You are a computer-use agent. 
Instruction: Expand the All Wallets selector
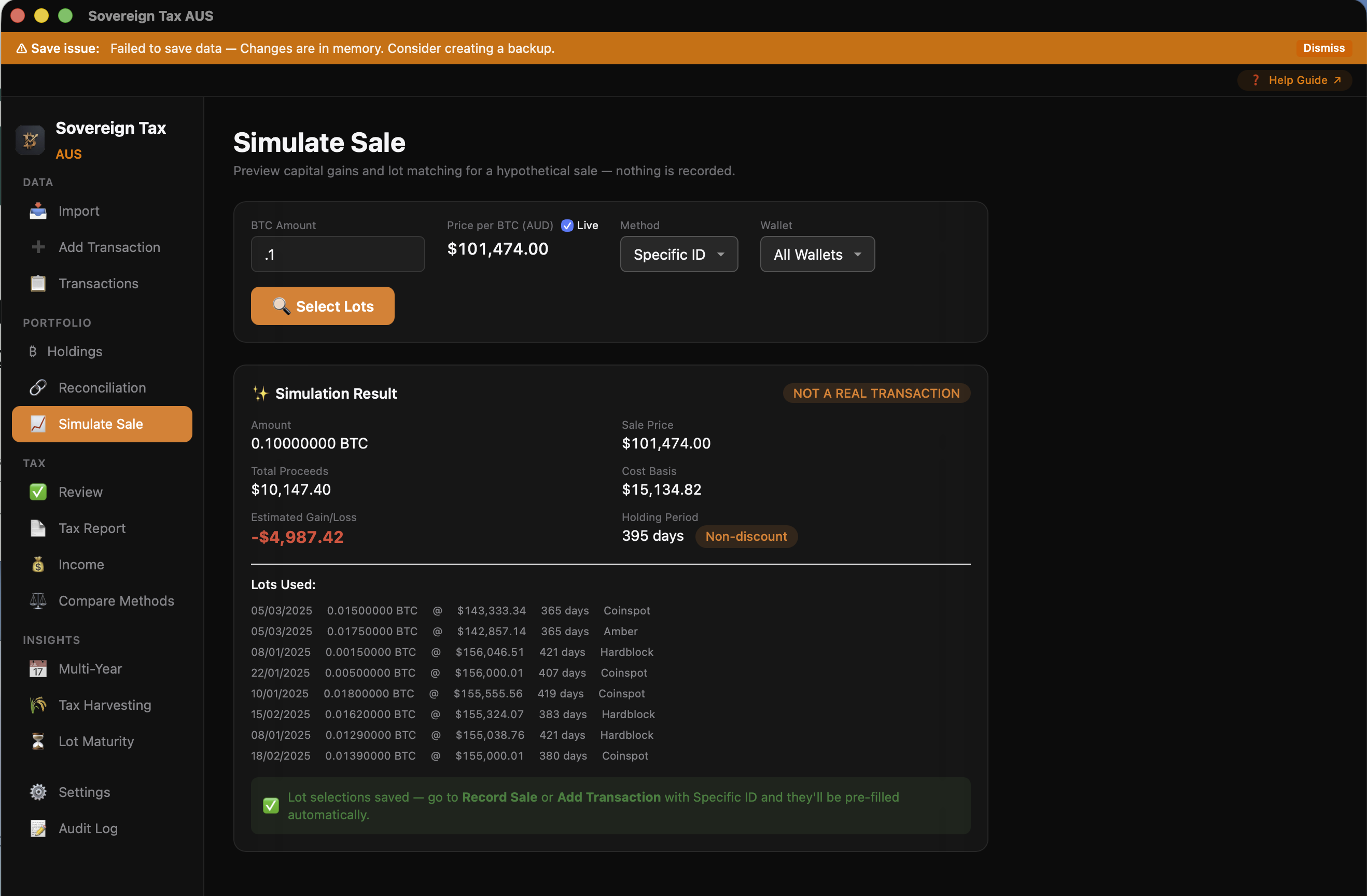tap(817, 254)
